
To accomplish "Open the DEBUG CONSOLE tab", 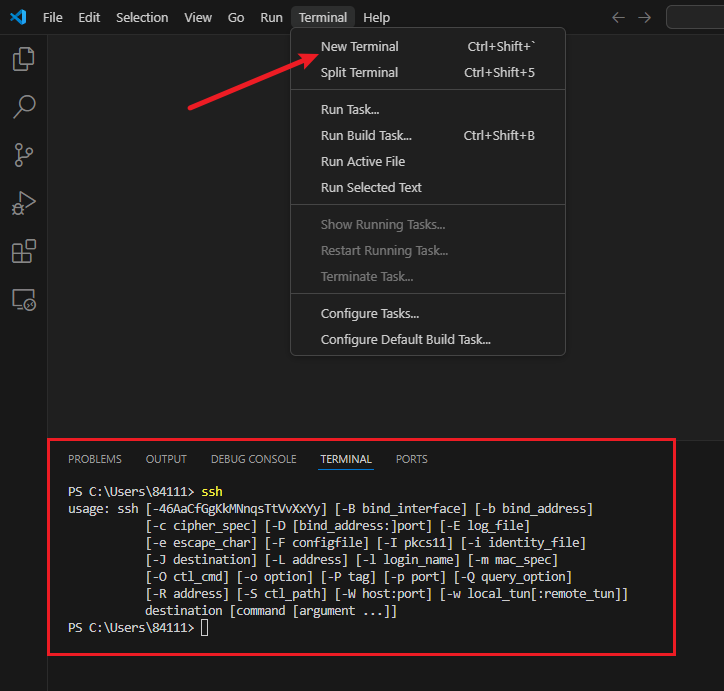I will tap(253, 459).
